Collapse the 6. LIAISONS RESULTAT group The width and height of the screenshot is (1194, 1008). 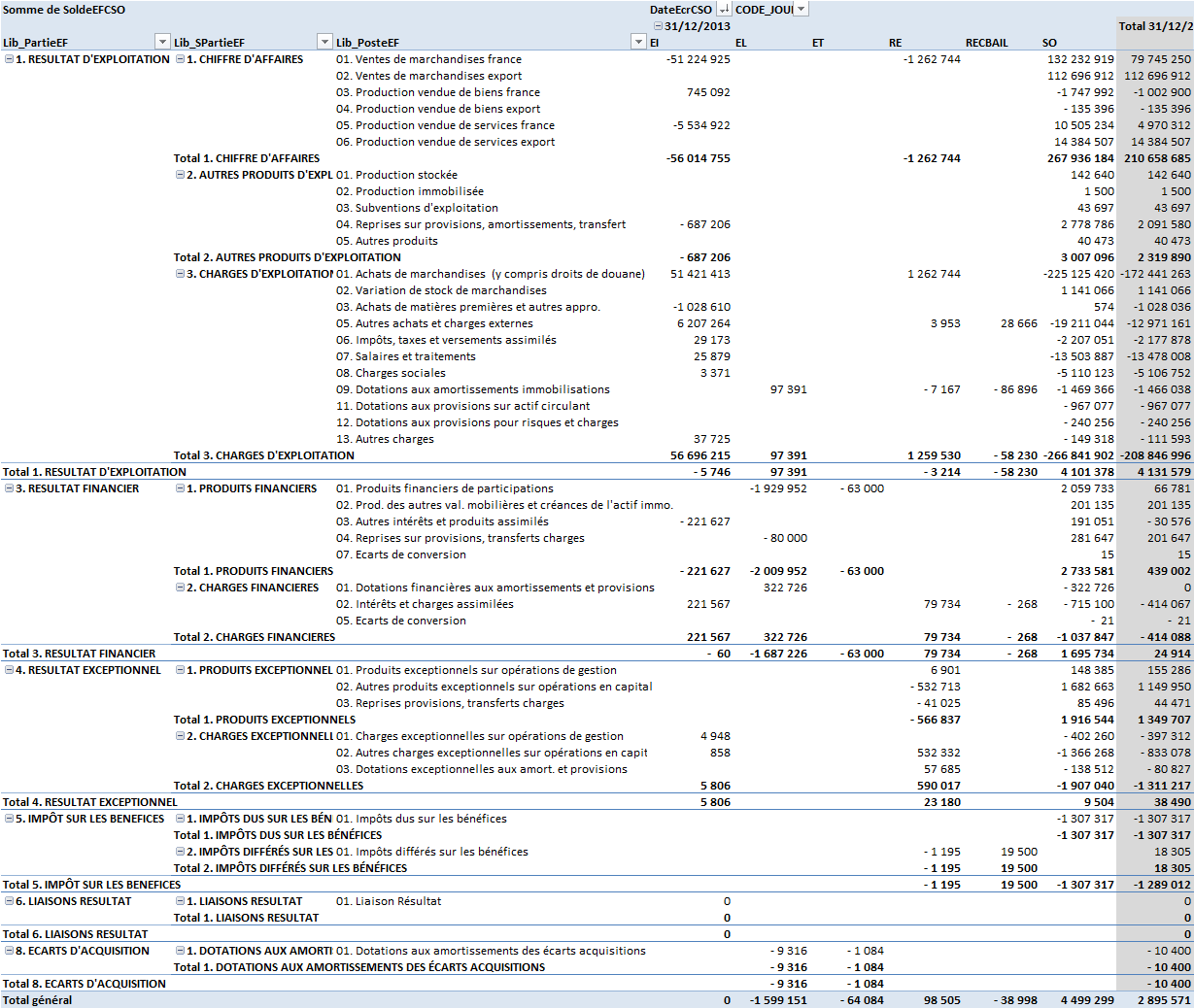coord(10,901)
